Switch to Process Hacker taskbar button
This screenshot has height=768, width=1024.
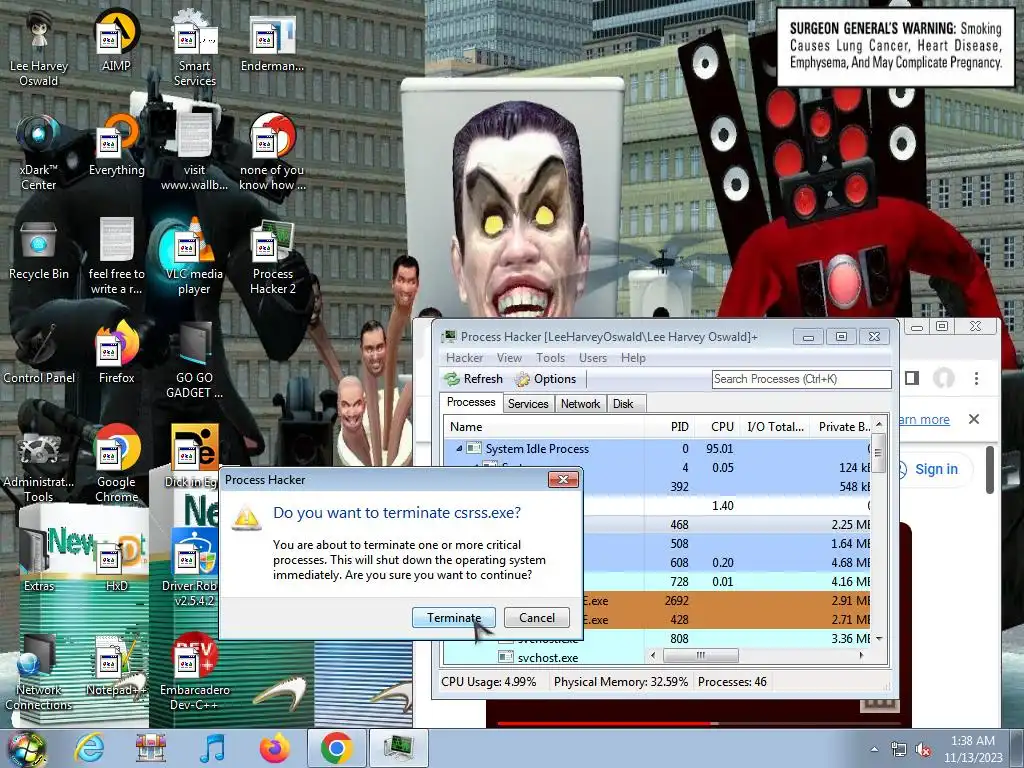399,748
